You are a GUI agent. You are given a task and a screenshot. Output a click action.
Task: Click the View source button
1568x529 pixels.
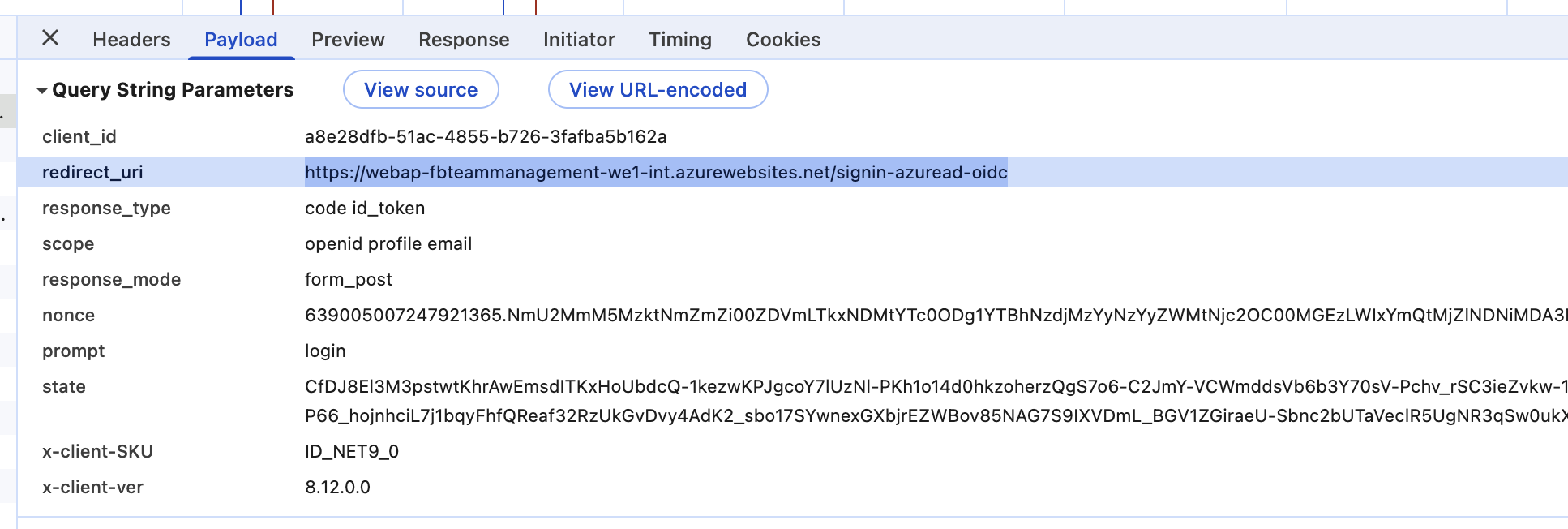[421, 90]
